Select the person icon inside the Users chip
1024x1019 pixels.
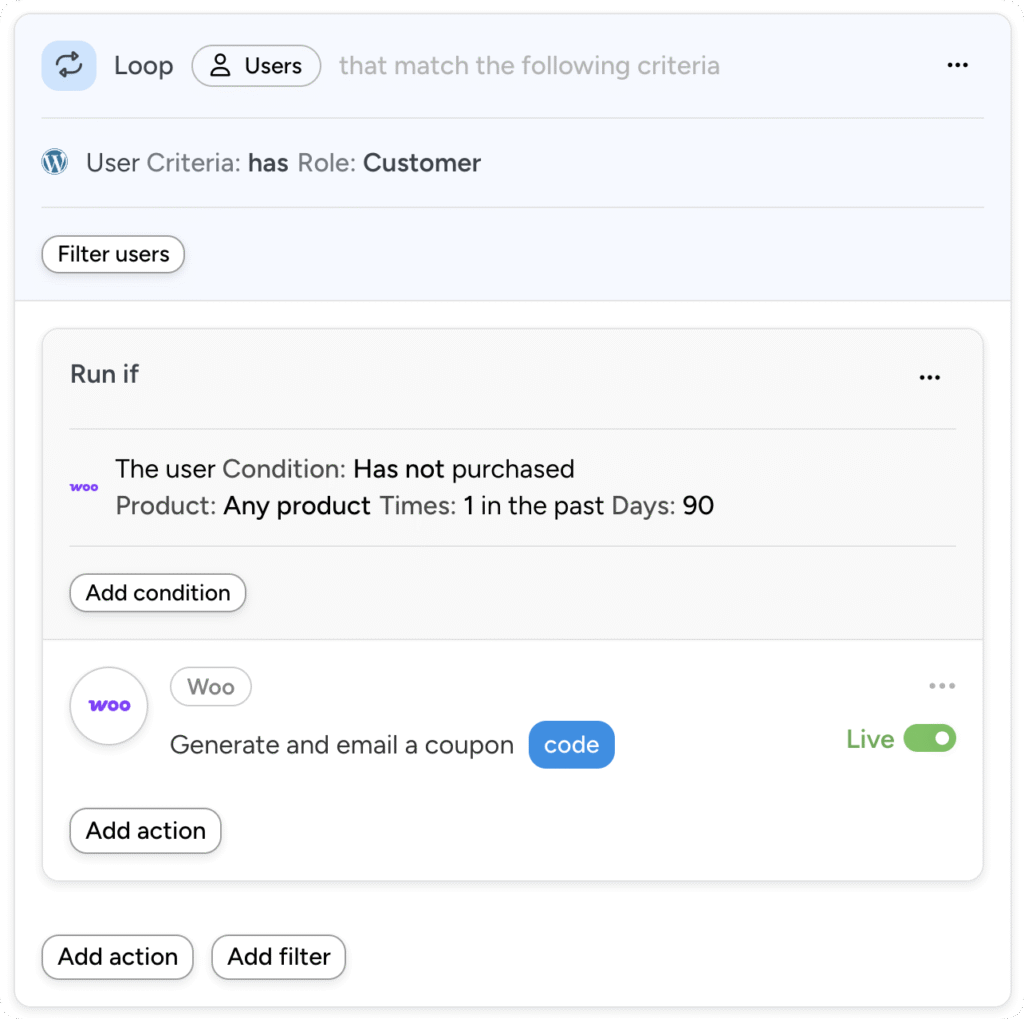(x=219, y=66)
